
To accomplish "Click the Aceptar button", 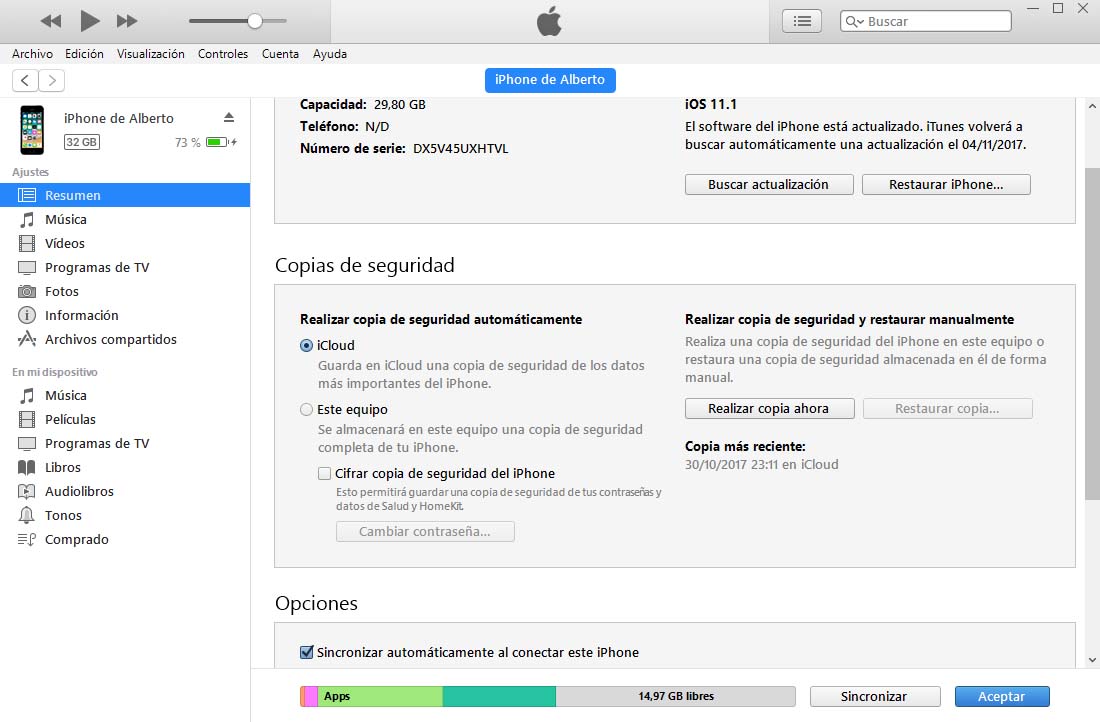I will [1002, 697].
